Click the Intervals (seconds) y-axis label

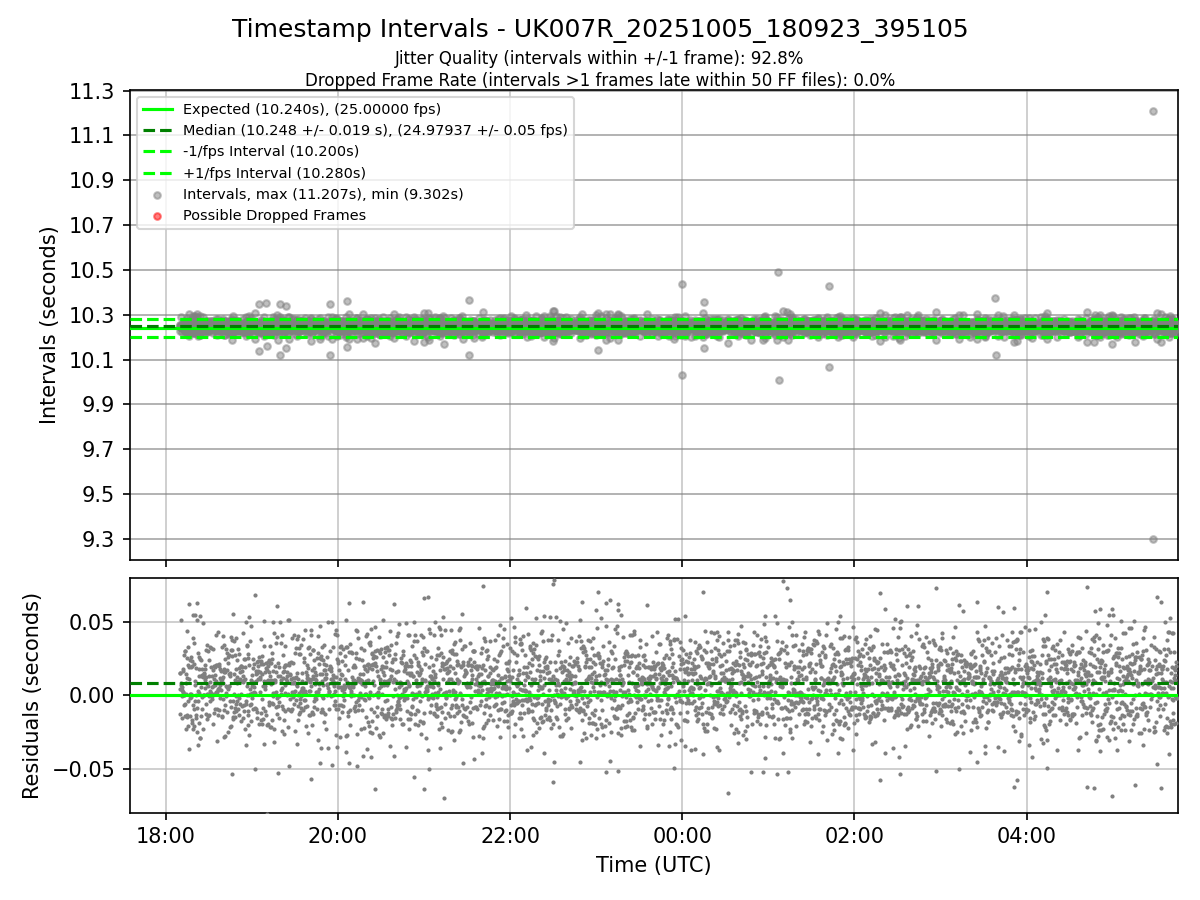point(49,325)
